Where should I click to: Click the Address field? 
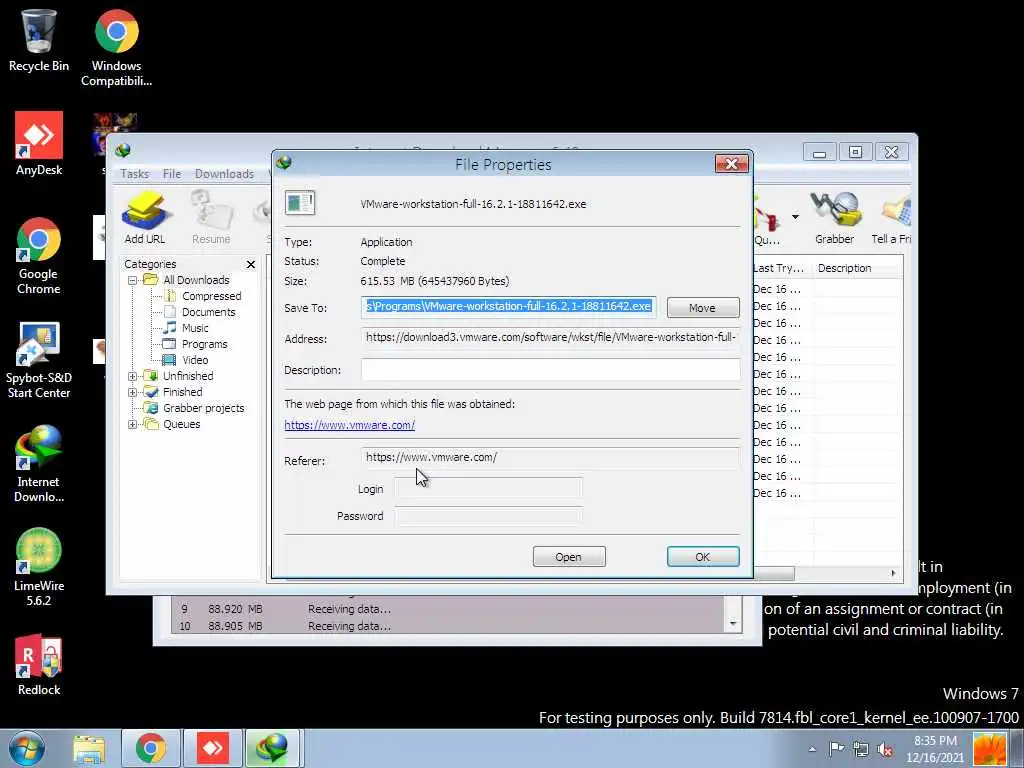pos(551,338)
